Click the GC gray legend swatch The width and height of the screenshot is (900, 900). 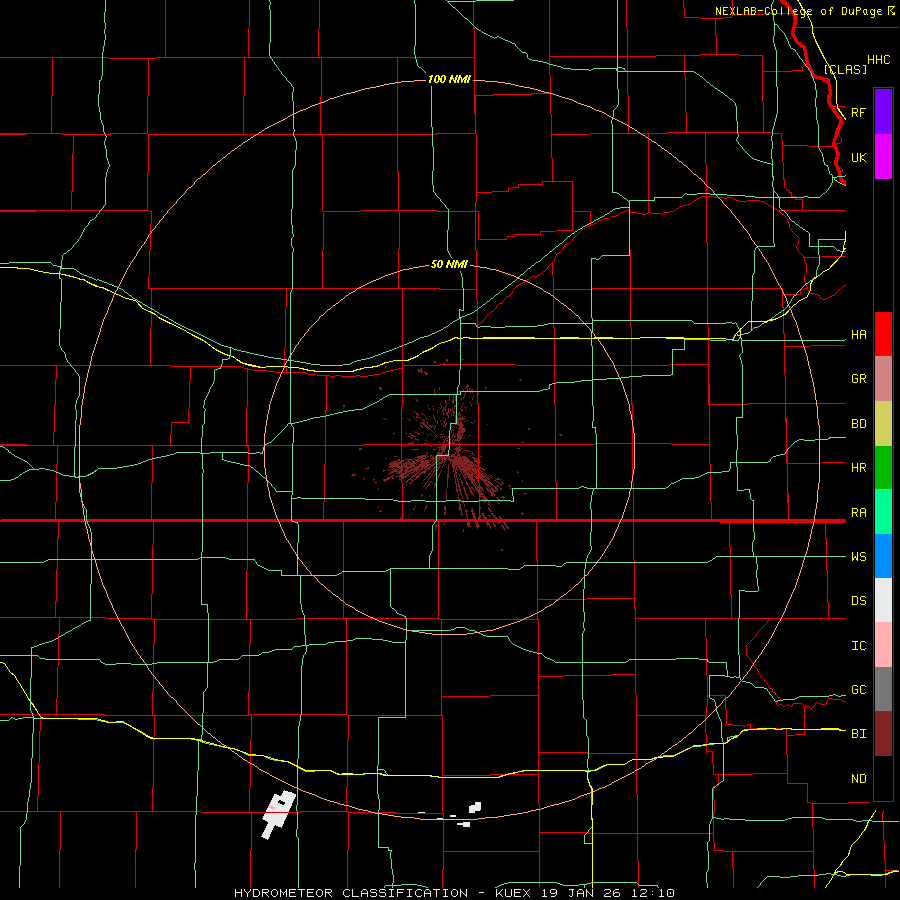[x=883, y=689]
